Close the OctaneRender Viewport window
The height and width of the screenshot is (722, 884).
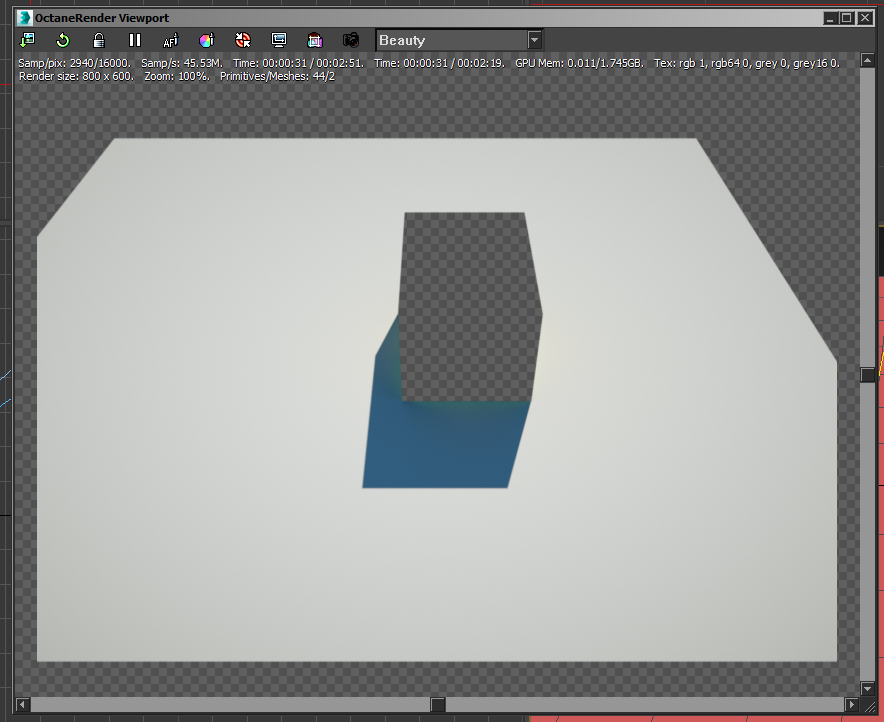863,18
